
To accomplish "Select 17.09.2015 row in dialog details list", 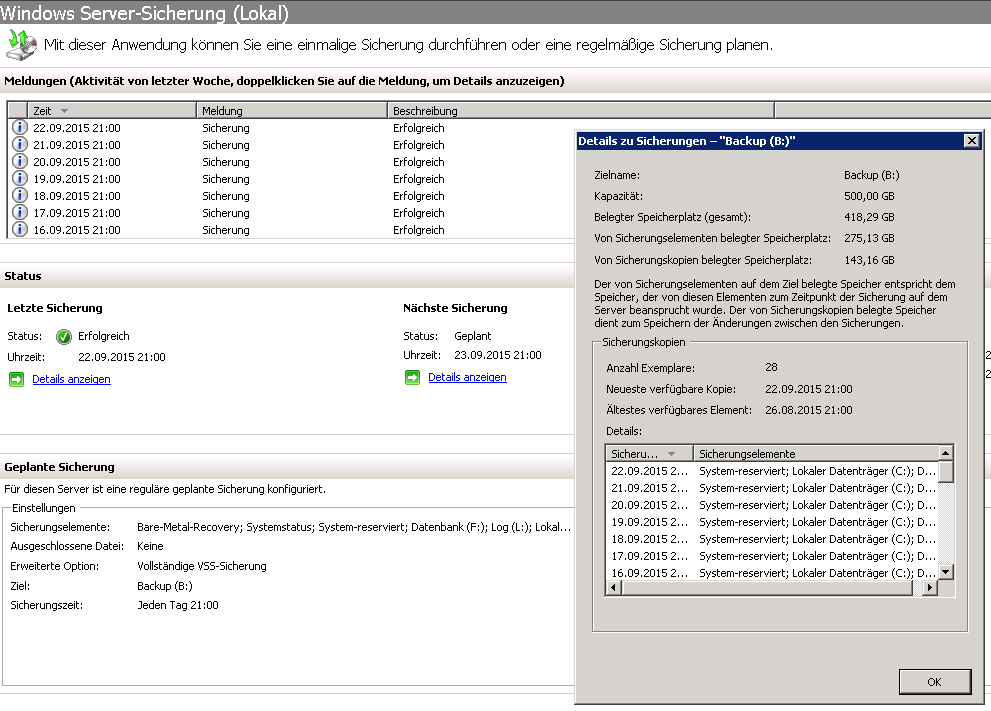I will coord(772,556).
